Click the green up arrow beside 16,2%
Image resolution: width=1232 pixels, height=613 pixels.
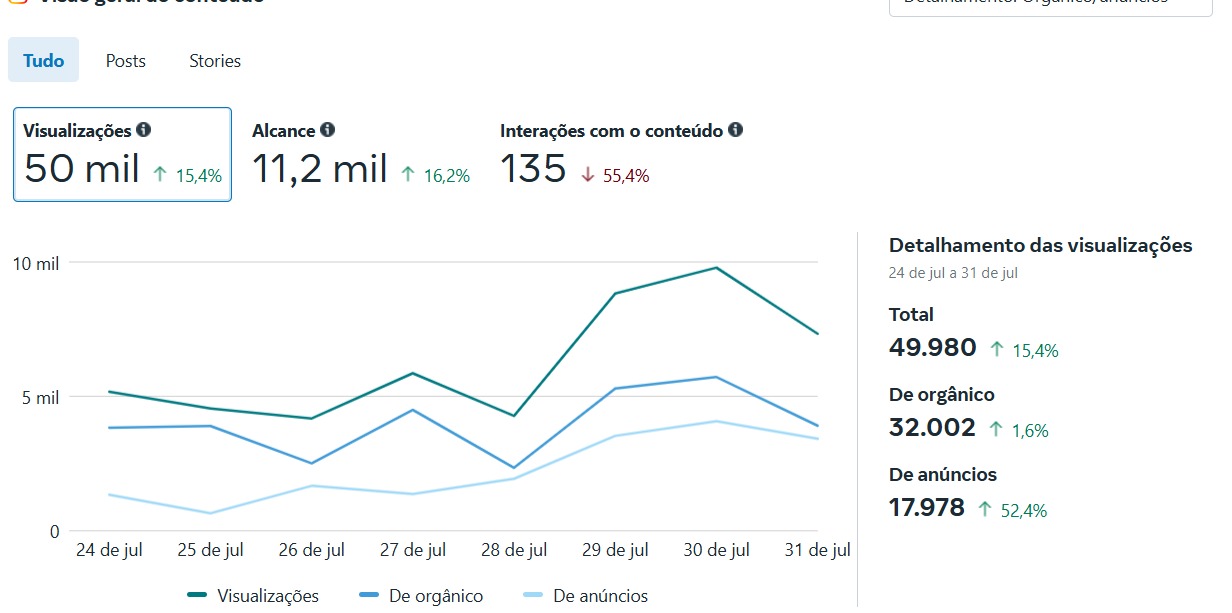(407, 175)
